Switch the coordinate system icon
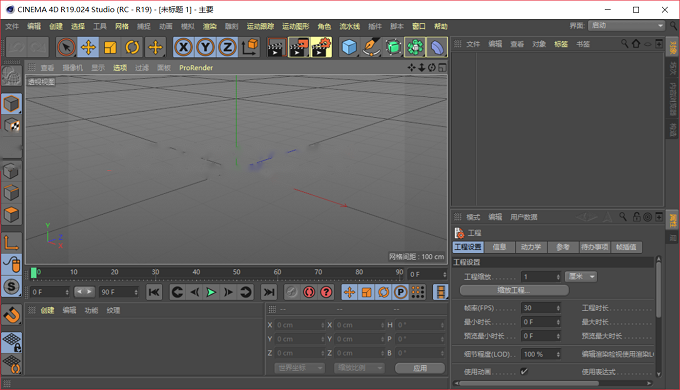The width and height of the screenshot is (680, 390). pos(250,47)
